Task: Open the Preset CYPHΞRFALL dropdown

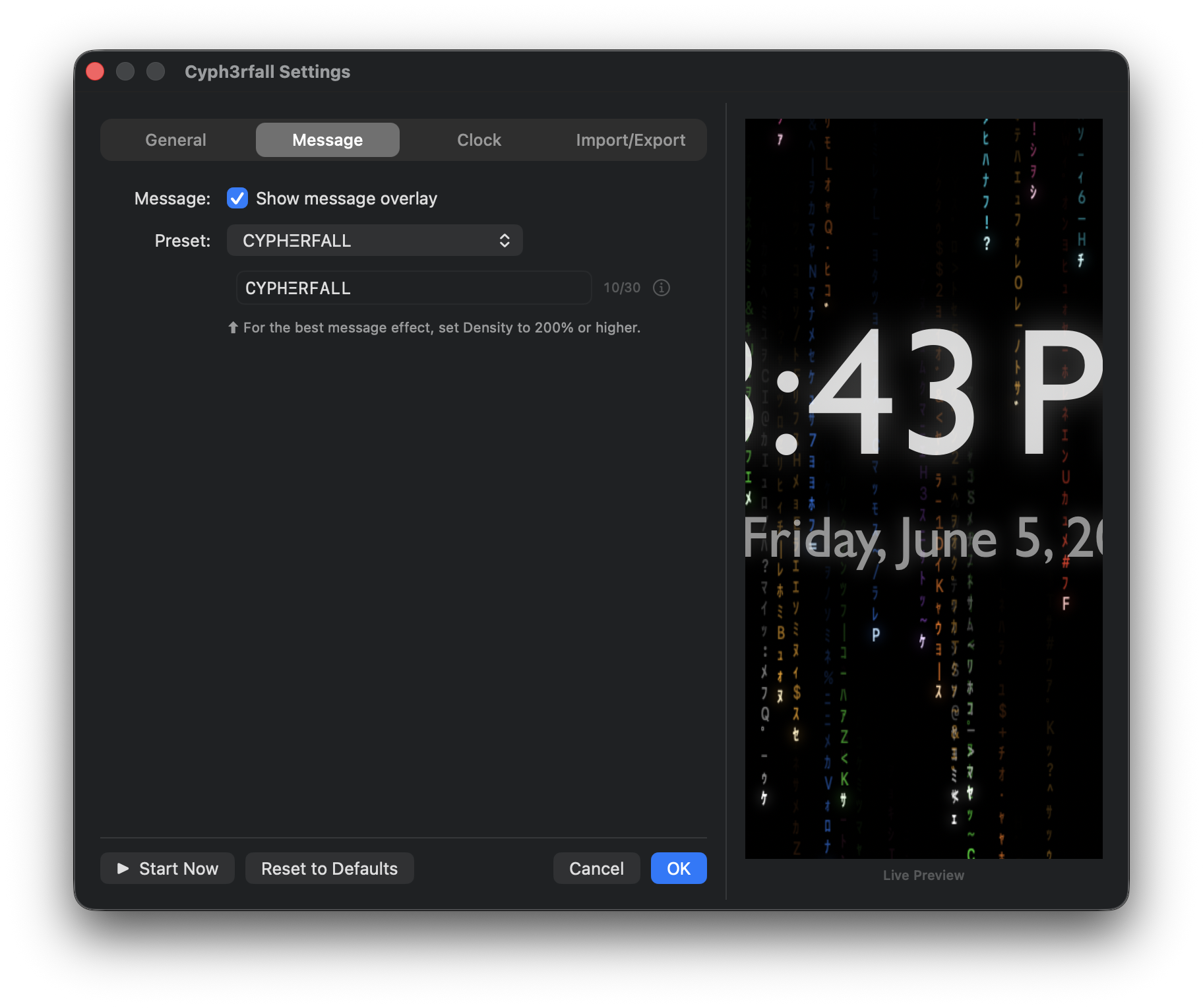Action: click(x=375, y=240)
